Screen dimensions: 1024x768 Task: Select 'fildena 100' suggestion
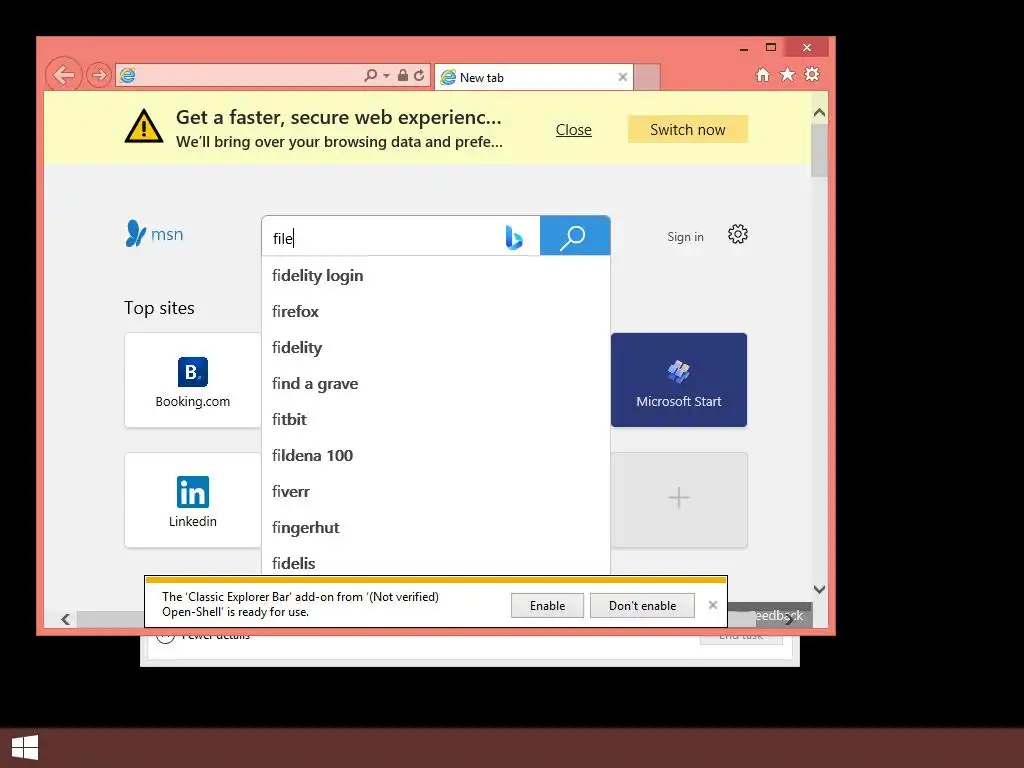(436, 455)
